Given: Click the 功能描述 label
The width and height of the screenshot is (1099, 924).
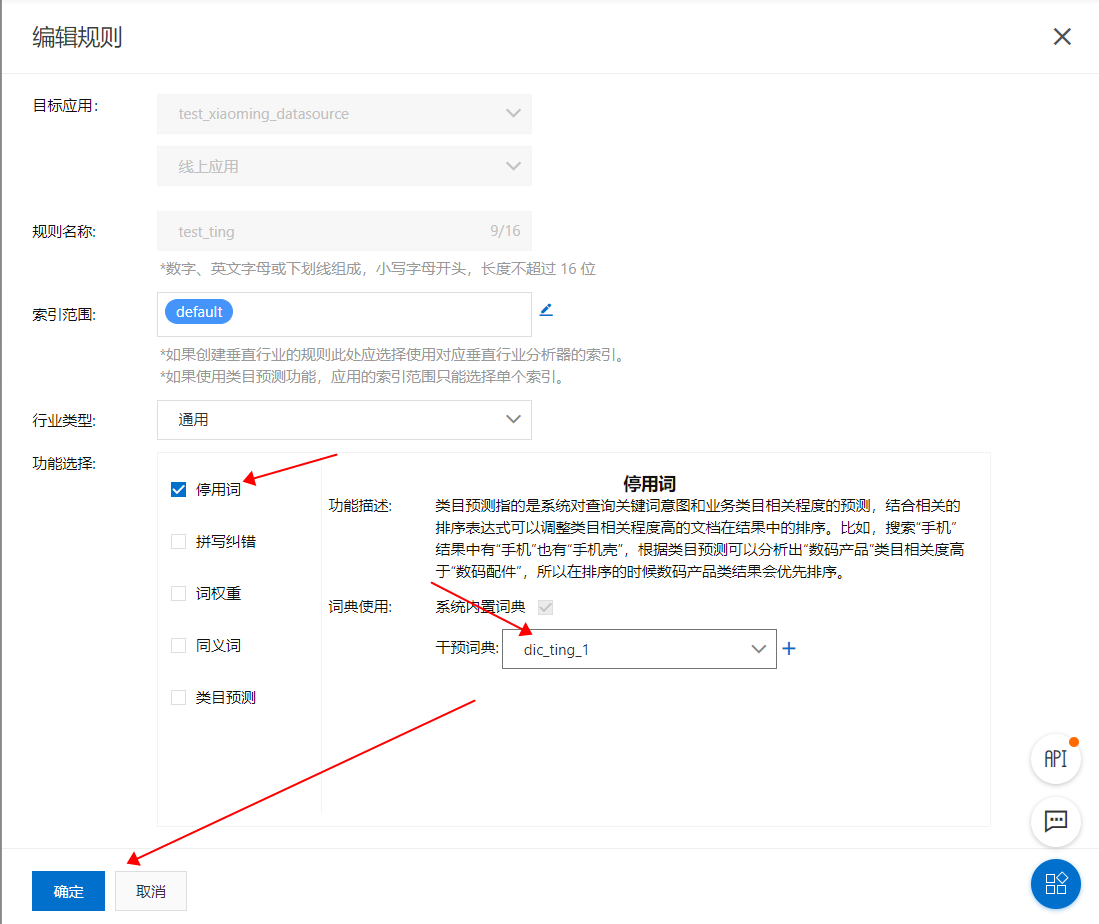Looking at the screenshot, I should coord(360,506).
